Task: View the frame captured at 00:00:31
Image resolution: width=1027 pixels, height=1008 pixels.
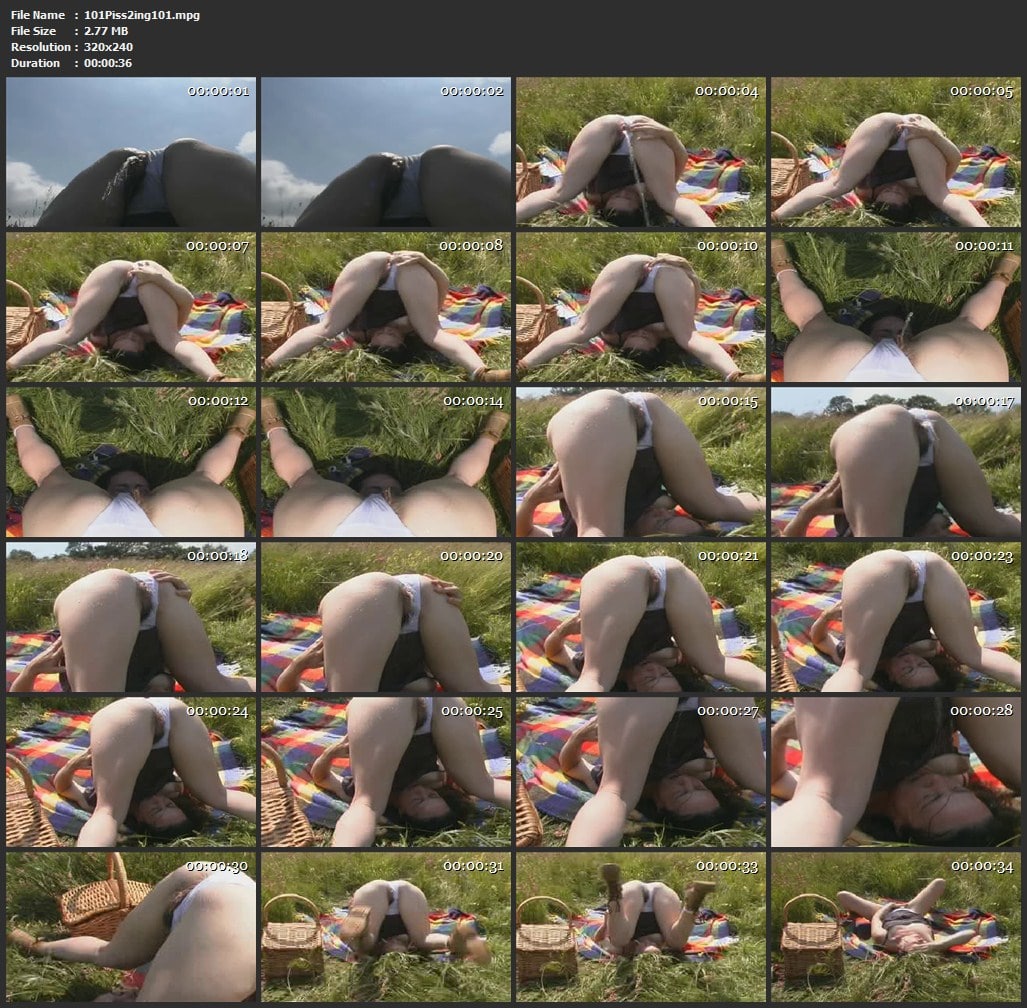Action: pos(386,927)
